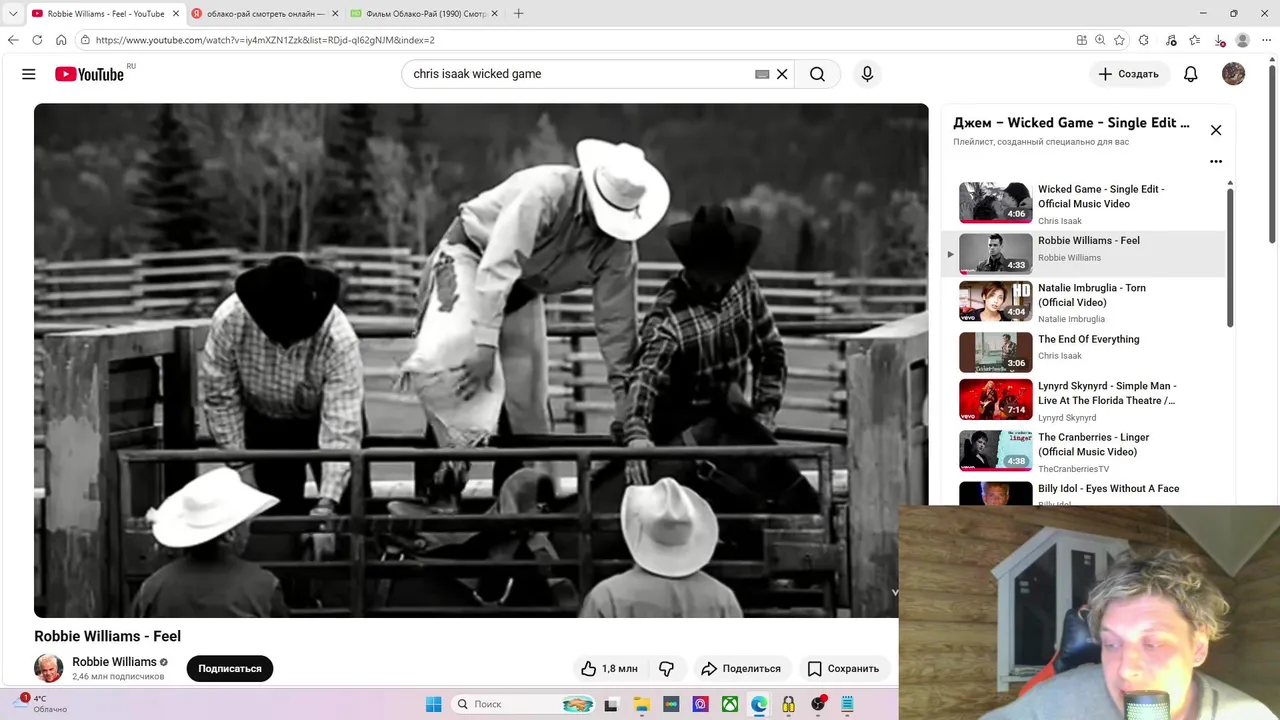
Task: Save the video via Сохранить
Action: click(x=843, y=668)
